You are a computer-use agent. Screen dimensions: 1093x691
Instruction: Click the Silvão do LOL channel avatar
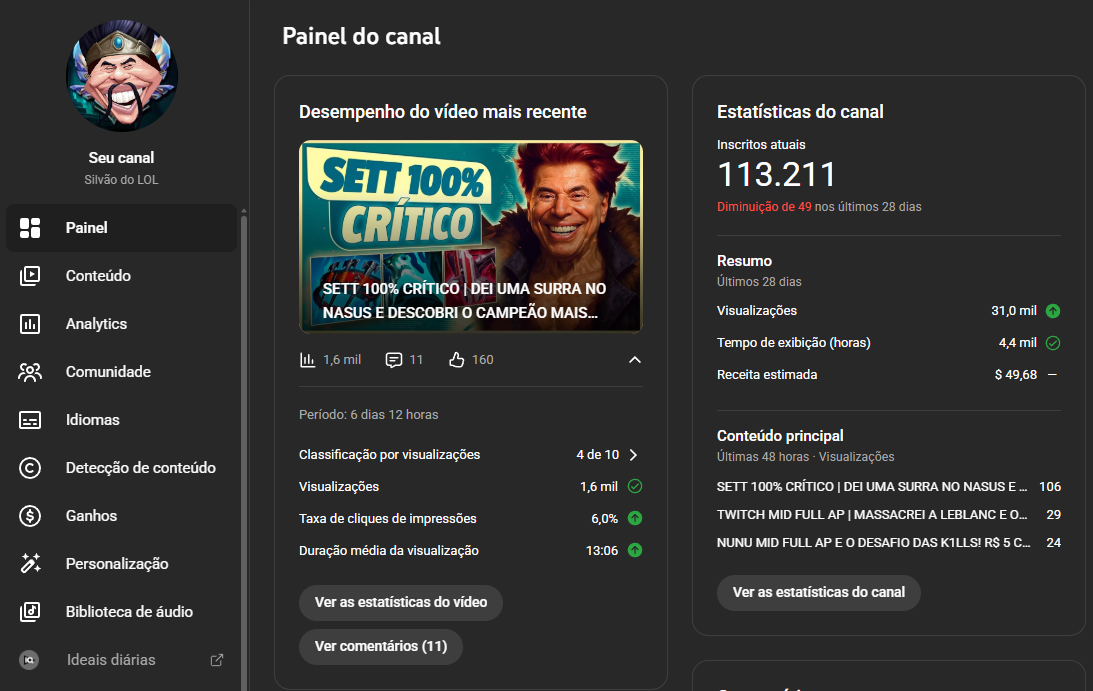coord(121,75)
